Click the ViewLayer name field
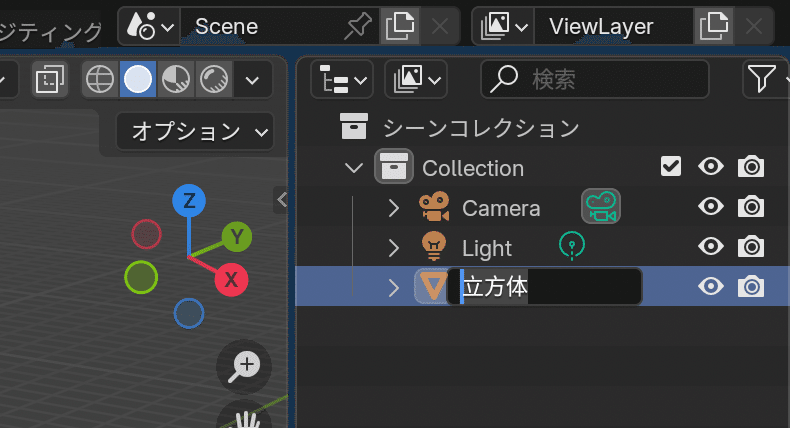This screenshot has height=428, width=790. pyautogui.click(x=614, y=26)
